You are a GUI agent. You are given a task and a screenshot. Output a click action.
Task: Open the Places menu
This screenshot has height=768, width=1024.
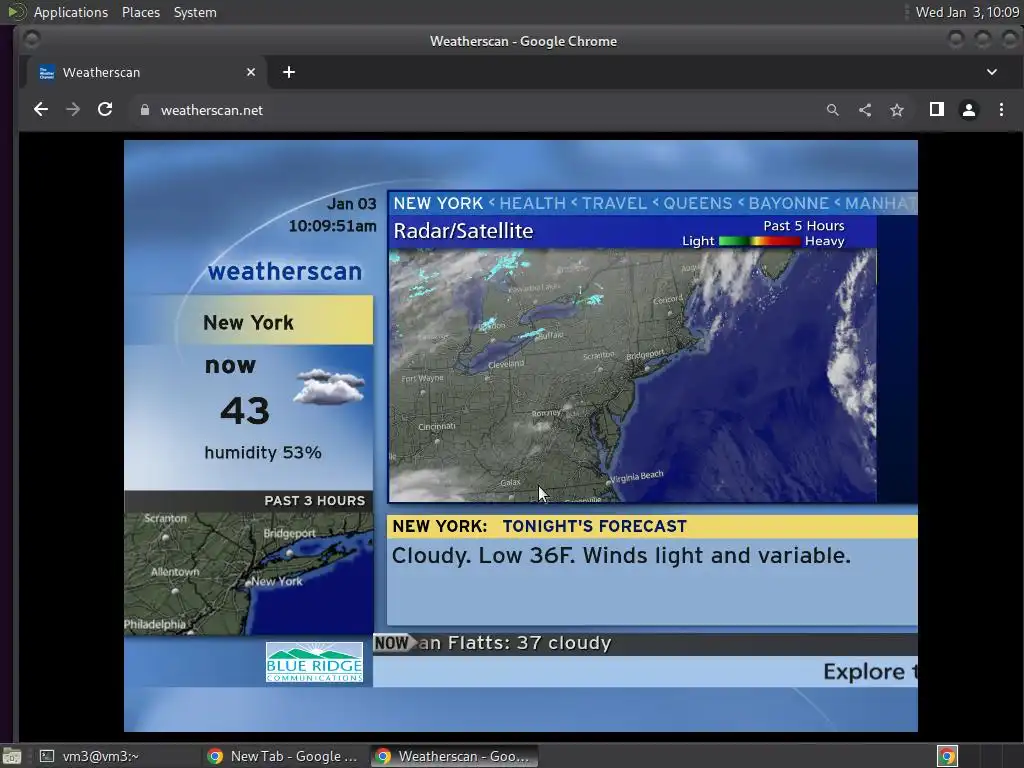pos(140,12)
